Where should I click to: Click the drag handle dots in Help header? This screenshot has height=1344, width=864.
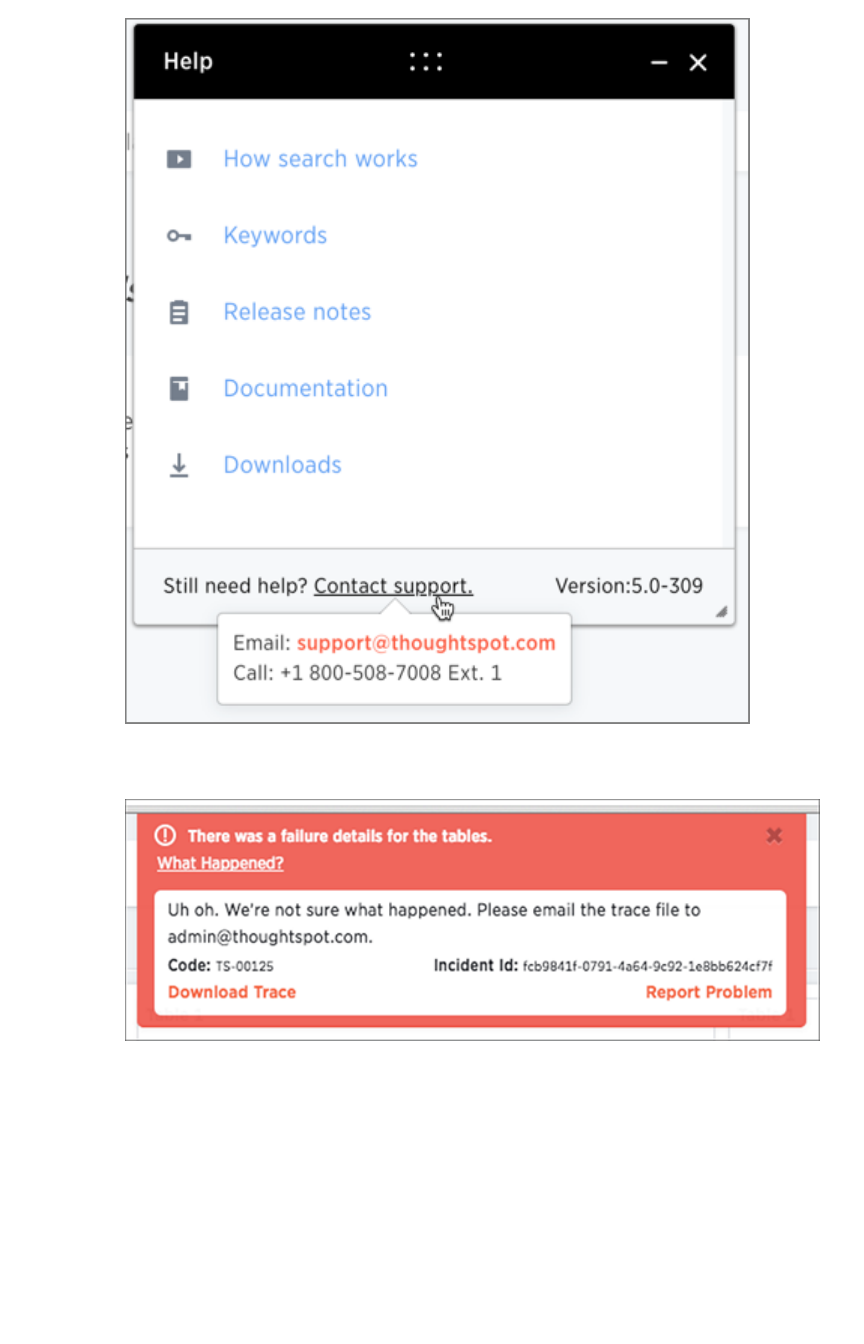pyautogui.click(x=426, y=62)
